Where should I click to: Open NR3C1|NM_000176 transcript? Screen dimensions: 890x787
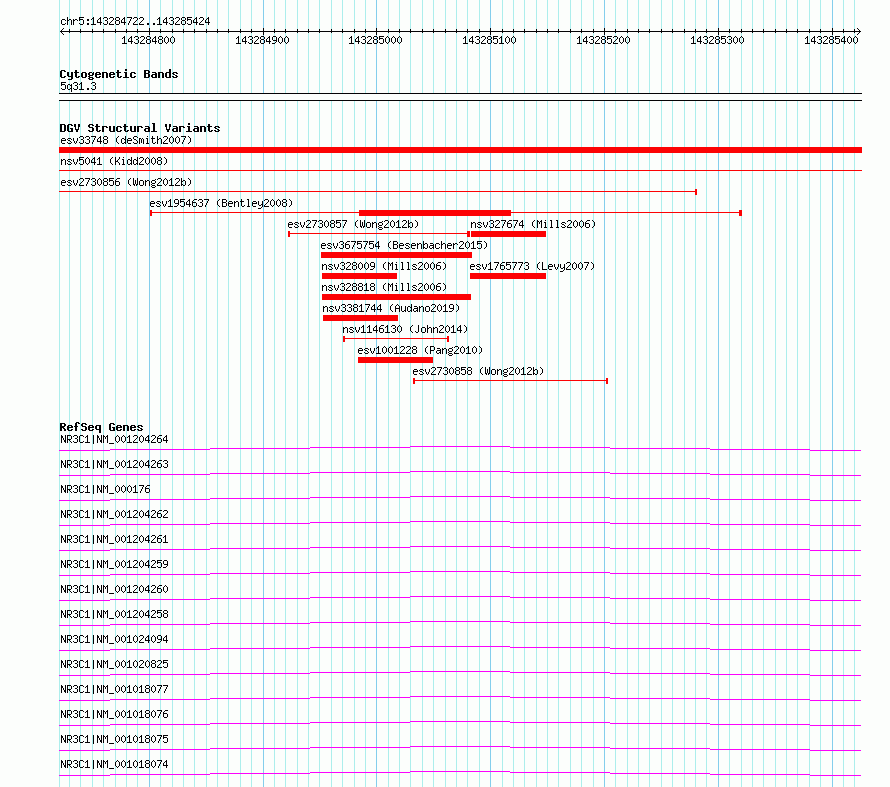click(x=105, y=489)
